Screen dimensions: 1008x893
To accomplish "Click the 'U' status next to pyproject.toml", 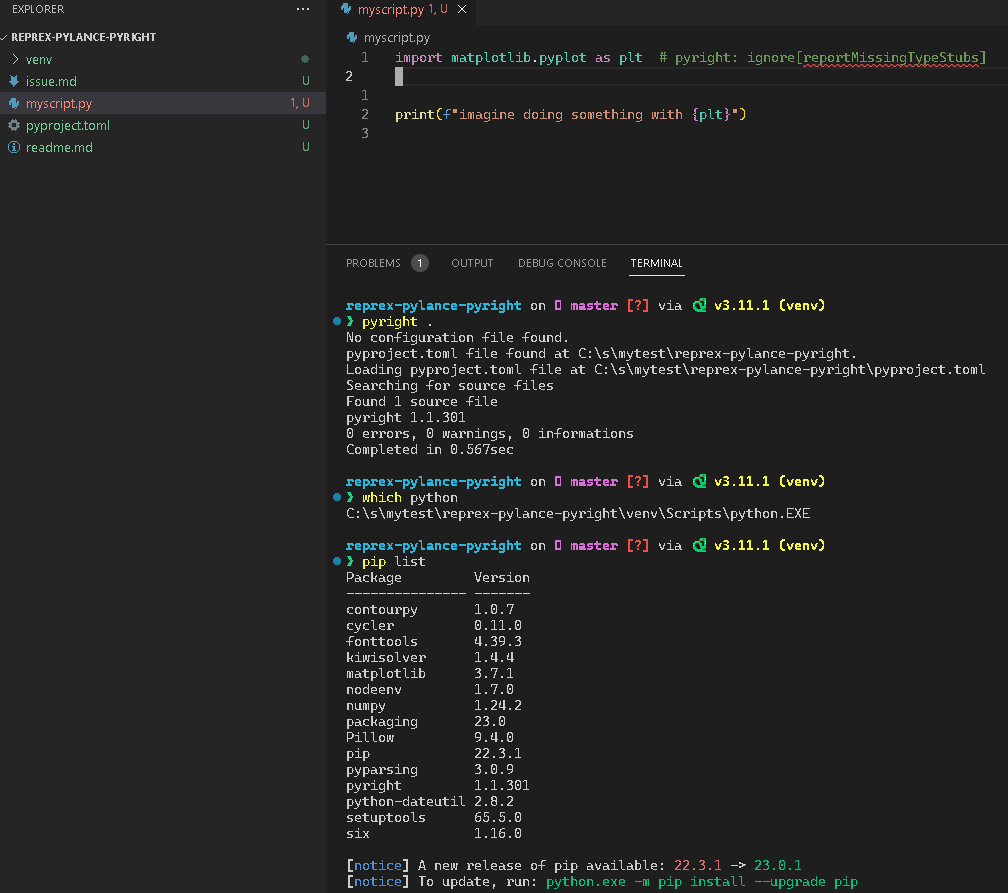I will tap(306, 125).
